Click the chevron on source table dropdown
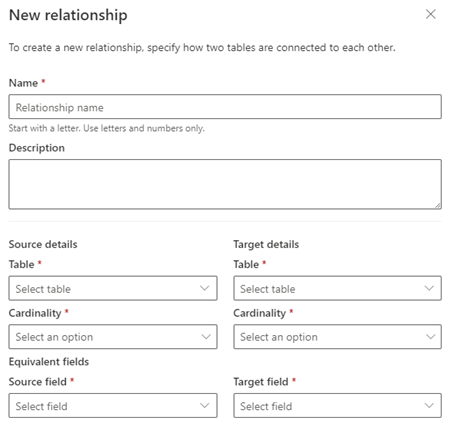The width and height of the screenshot is (450, 437). (205, 288)
